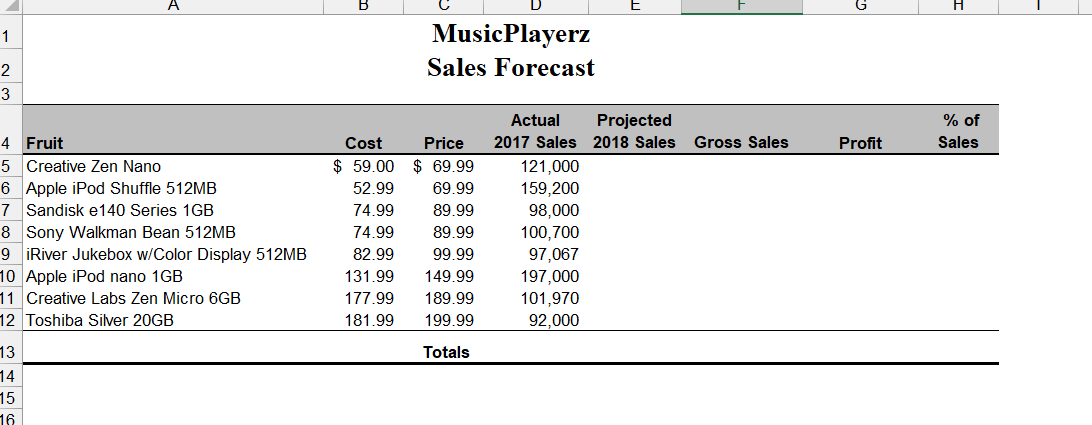Select sales value 100,700
The width and height of the screenshot is (1092, 425).
pos(536,232)
